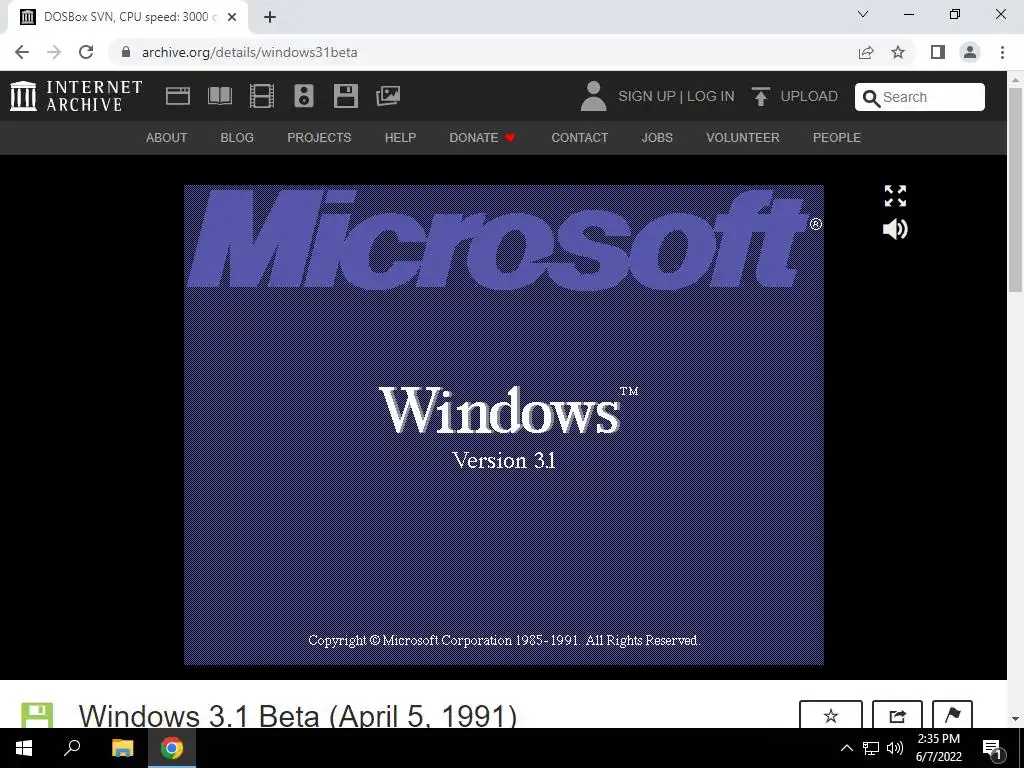1024x768 pixels.
Task: Enter fullscreen mode for the emulator
Action: pos(895,195)
